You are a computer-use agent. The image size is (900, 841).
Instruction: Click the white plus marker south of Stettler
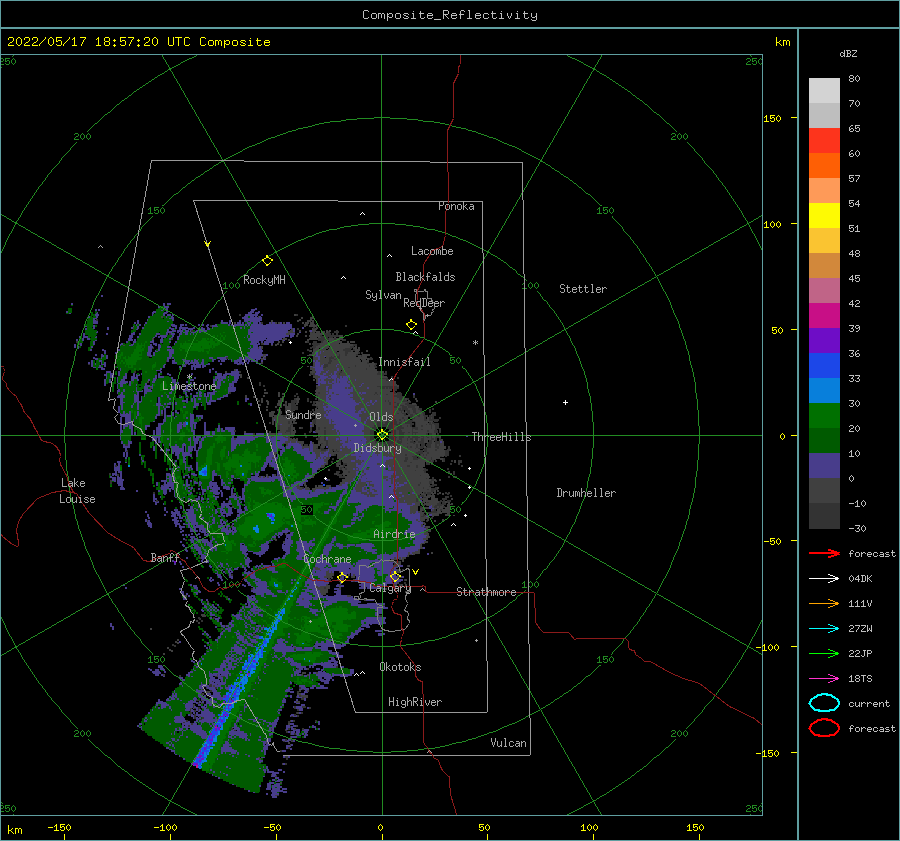click(565, 402)
